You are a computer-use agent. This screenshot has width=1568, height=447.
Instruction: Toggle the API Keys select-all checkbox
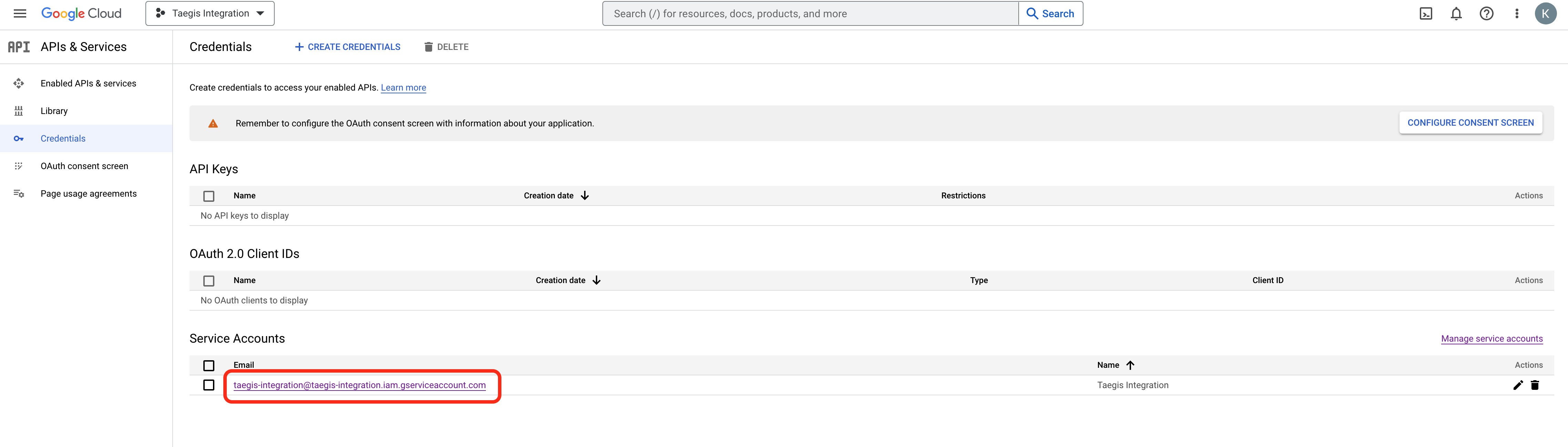(x=209, y=196)
